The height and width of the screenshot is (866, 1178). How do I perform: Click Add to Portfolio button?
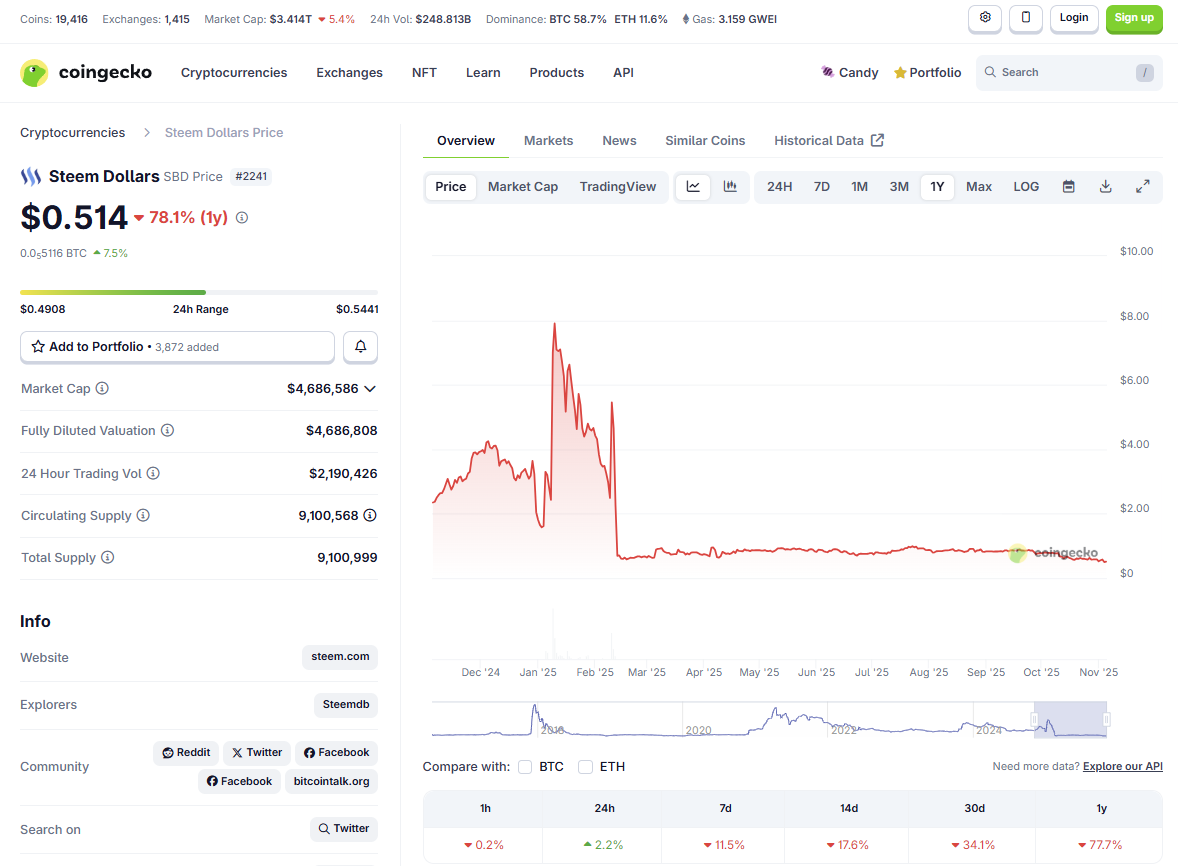(177, 347)
